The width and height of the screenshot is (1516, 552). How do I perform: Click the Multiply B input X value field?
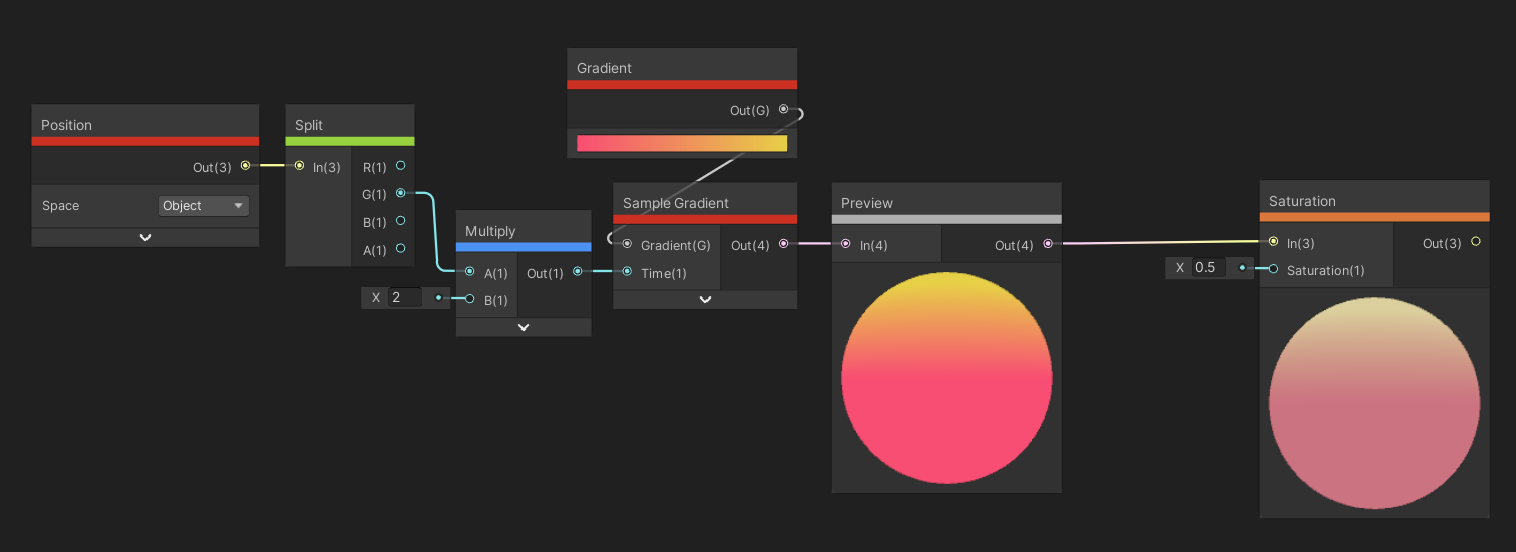click(x=405, y=297)
